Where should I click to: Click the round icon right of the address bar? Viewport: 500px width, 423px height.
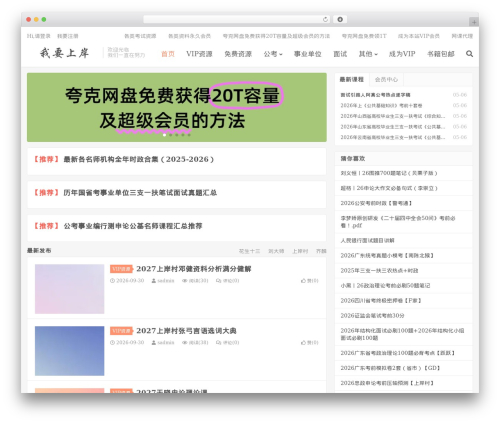[340, 20]
